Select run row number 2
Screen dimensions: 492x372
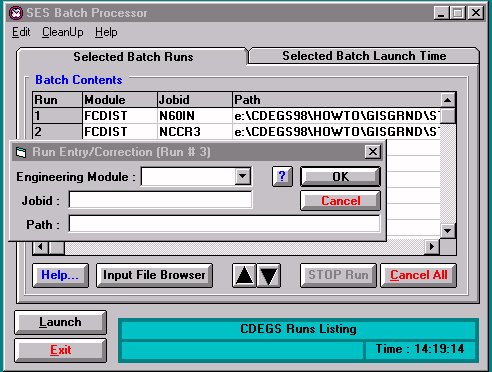coord(57,132)
